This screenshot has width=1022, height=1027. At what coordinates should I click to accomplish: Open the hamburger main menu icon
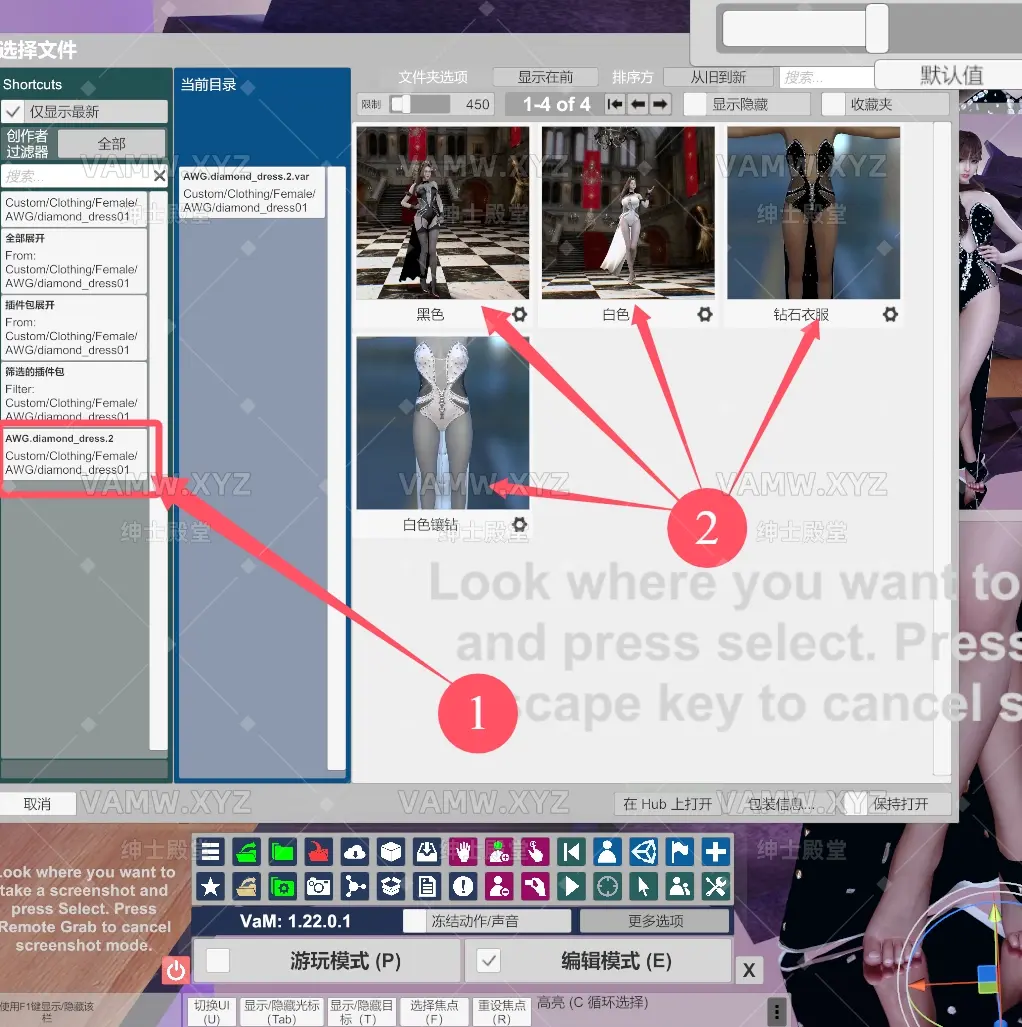pos(210,852)
